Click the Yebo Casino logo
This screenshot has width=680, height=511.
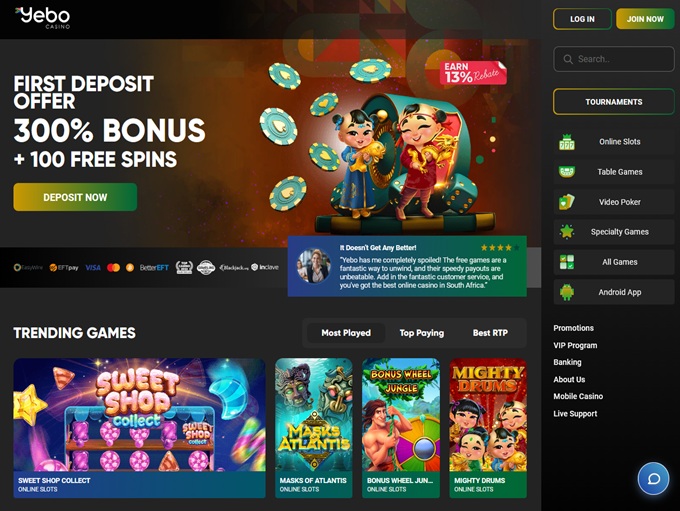42,18
